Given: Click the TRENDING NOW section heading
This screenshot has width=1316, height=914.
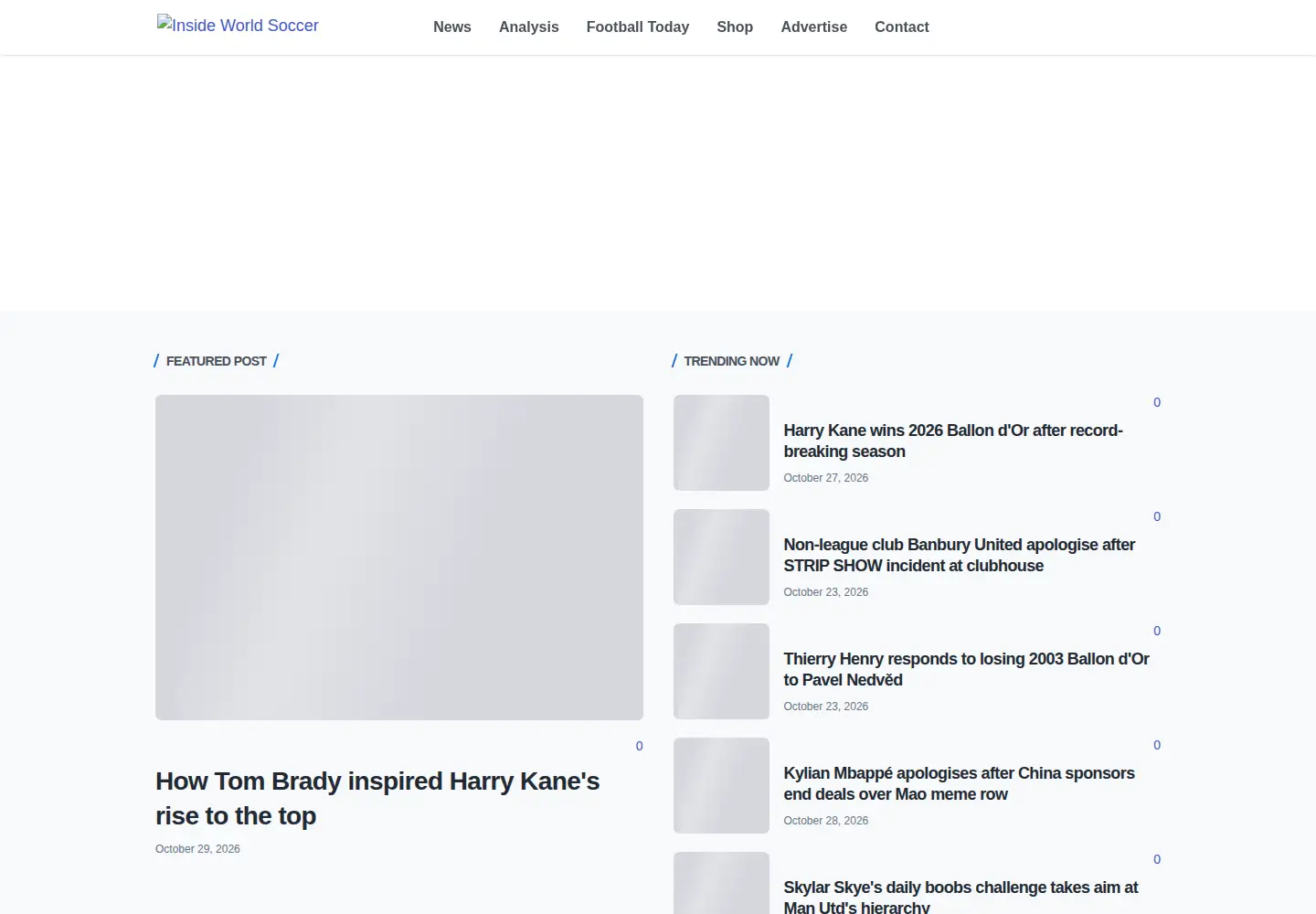Looking at the screenshot, I should (732, 361).
